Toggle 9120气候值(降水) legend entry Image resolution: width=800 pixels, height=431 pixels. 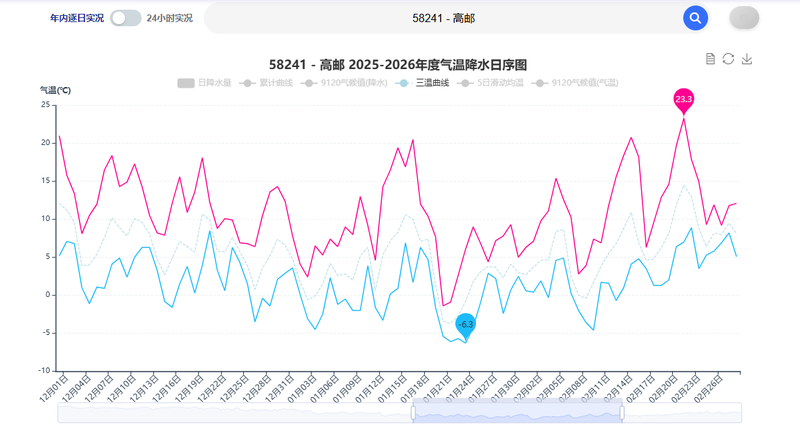pyautogui.click(x=344, y=83)
